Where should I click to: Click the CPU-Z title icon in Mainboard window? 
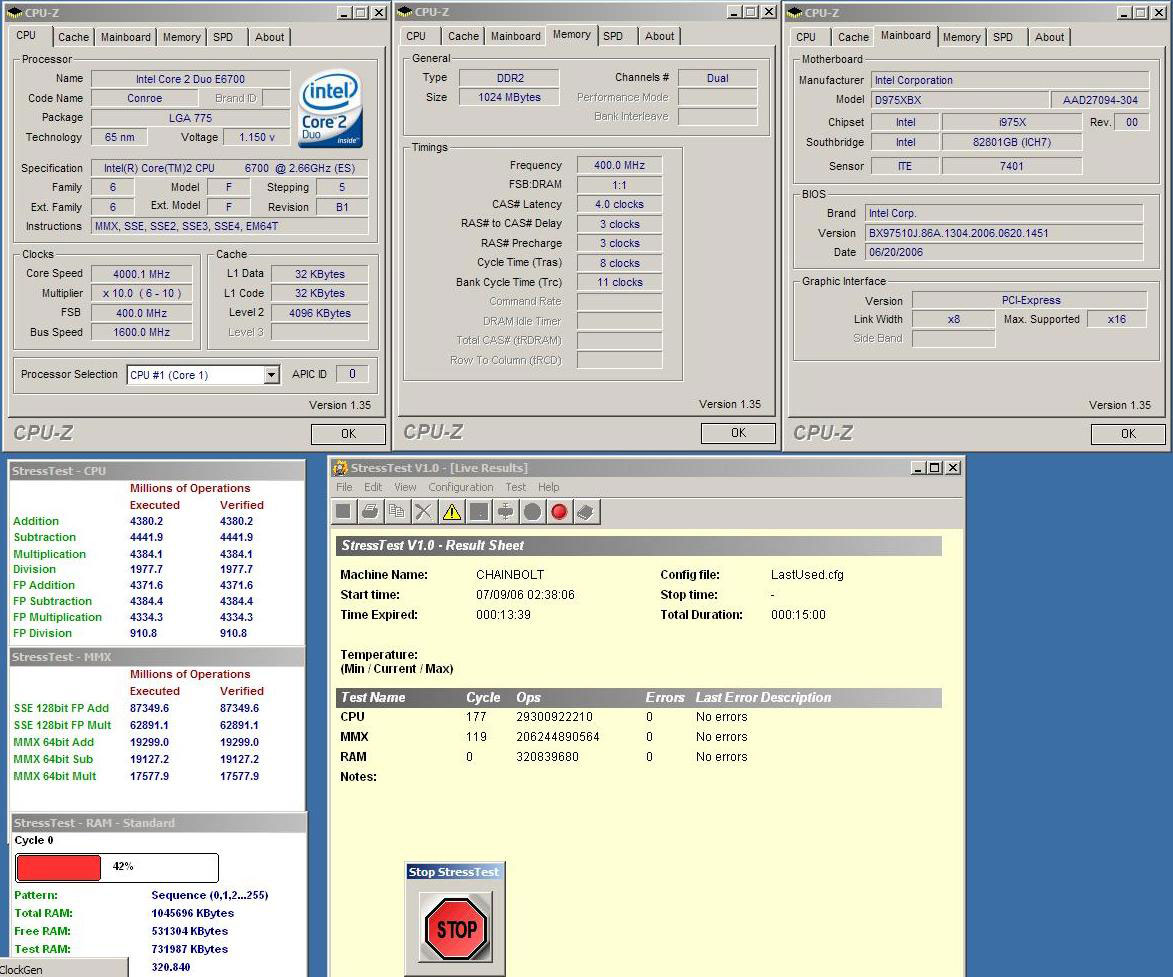[794, 13]
